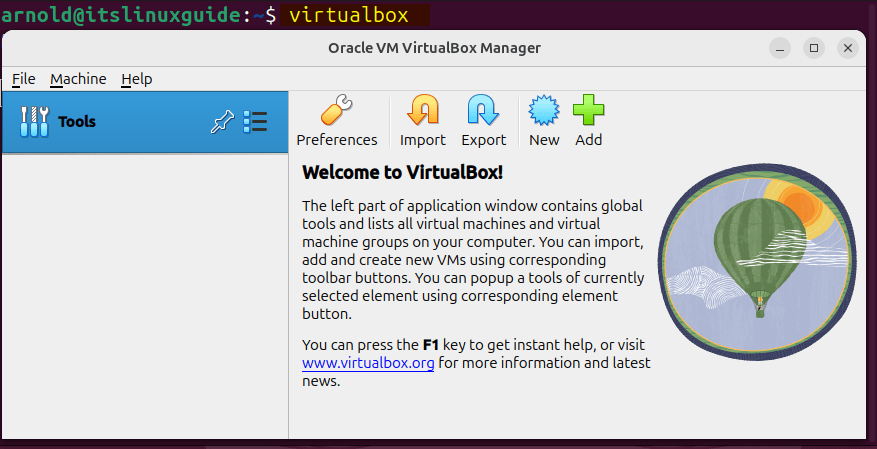Screen dimensions: 877x449
Task: Minimize the VirtualBox Manager window
Action: tap(780, 48)
